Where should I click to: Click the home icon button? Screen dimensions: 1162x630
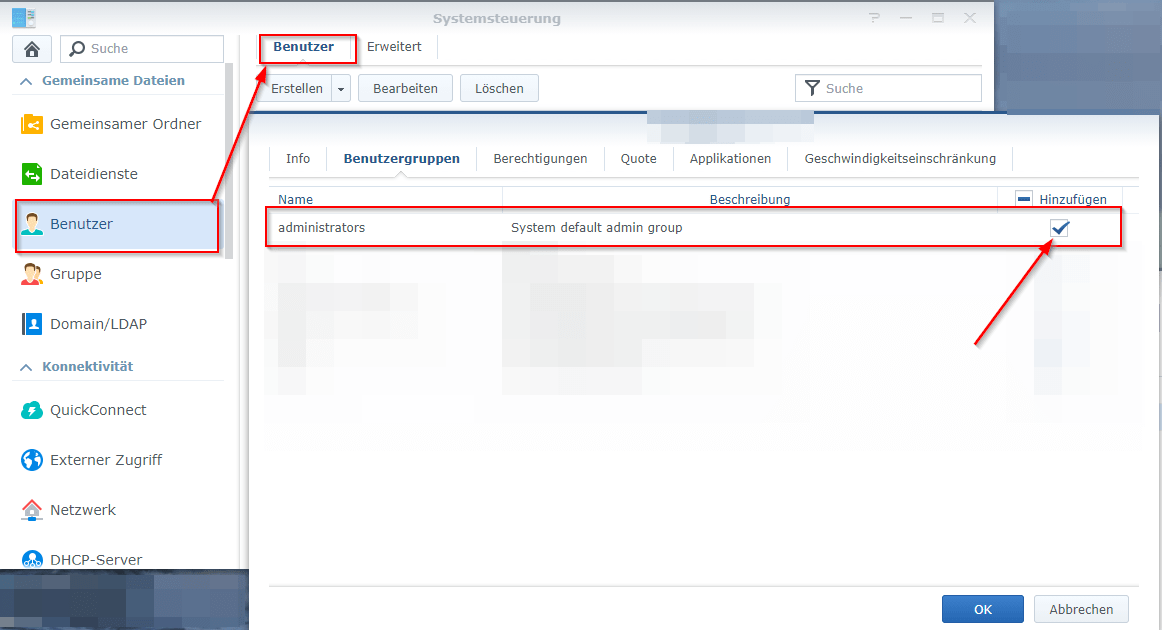32,49
